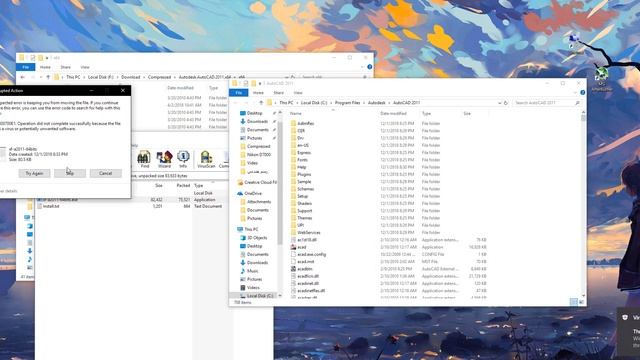Sort by Date modified in AutoCAD window
The height and width of the screenshot is (360, 640).
pyautogui.click(x=393, y=113)
